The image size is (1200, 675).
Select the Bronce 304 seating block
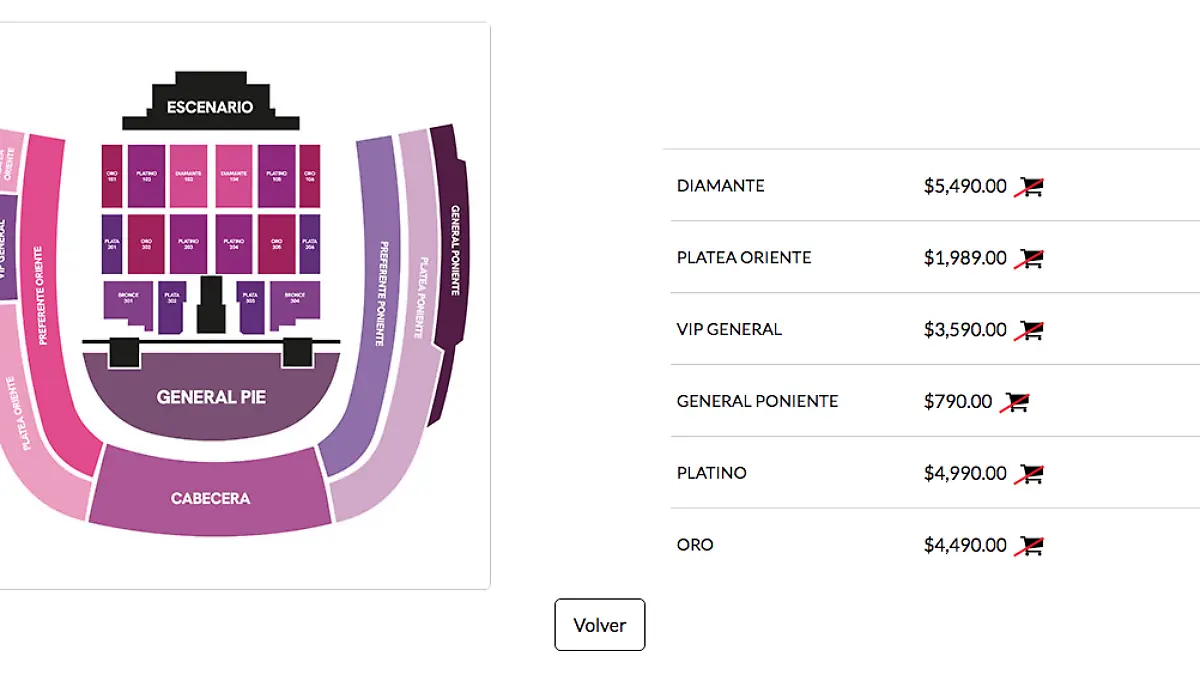coord(295,300)
